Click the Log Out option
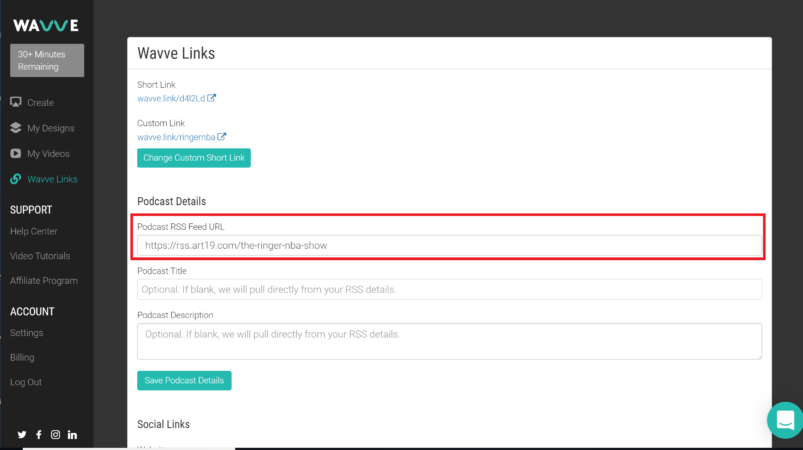 (x=26, y=382)
